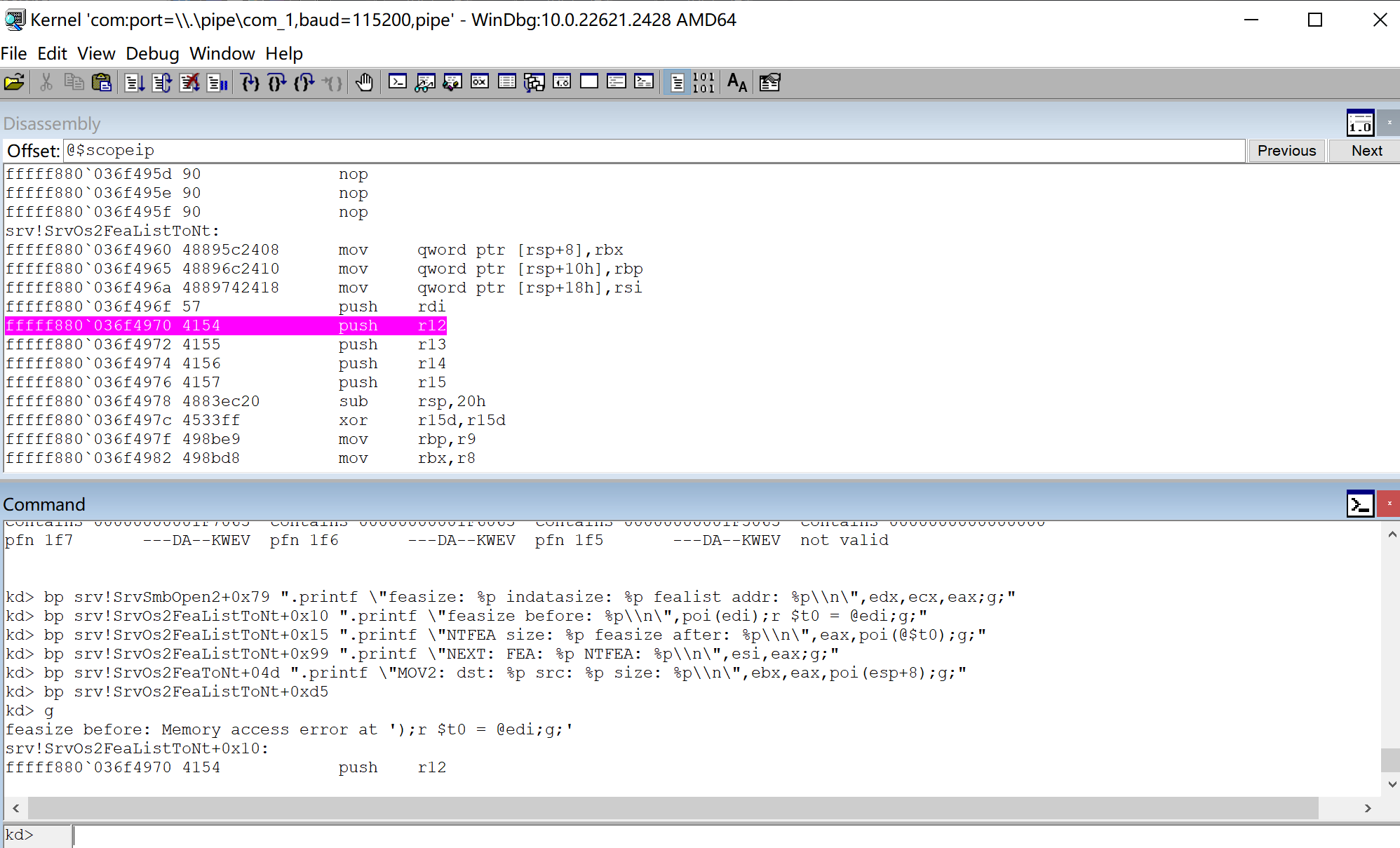Open the Debug menu
Viewport: 1400px width, 848px height.
(x=152, y=53)
